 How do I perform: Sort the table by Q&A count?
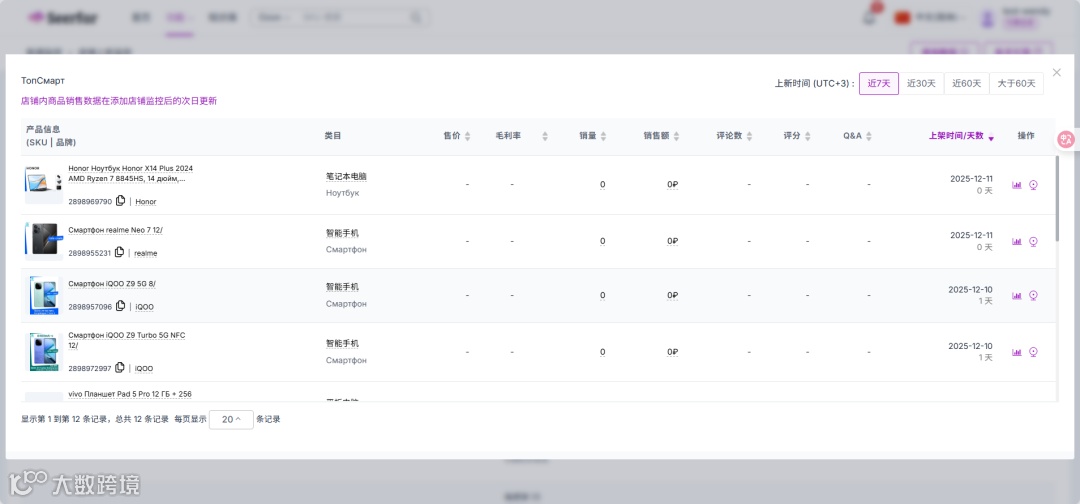pyautogui.click(x=869, y=136)
